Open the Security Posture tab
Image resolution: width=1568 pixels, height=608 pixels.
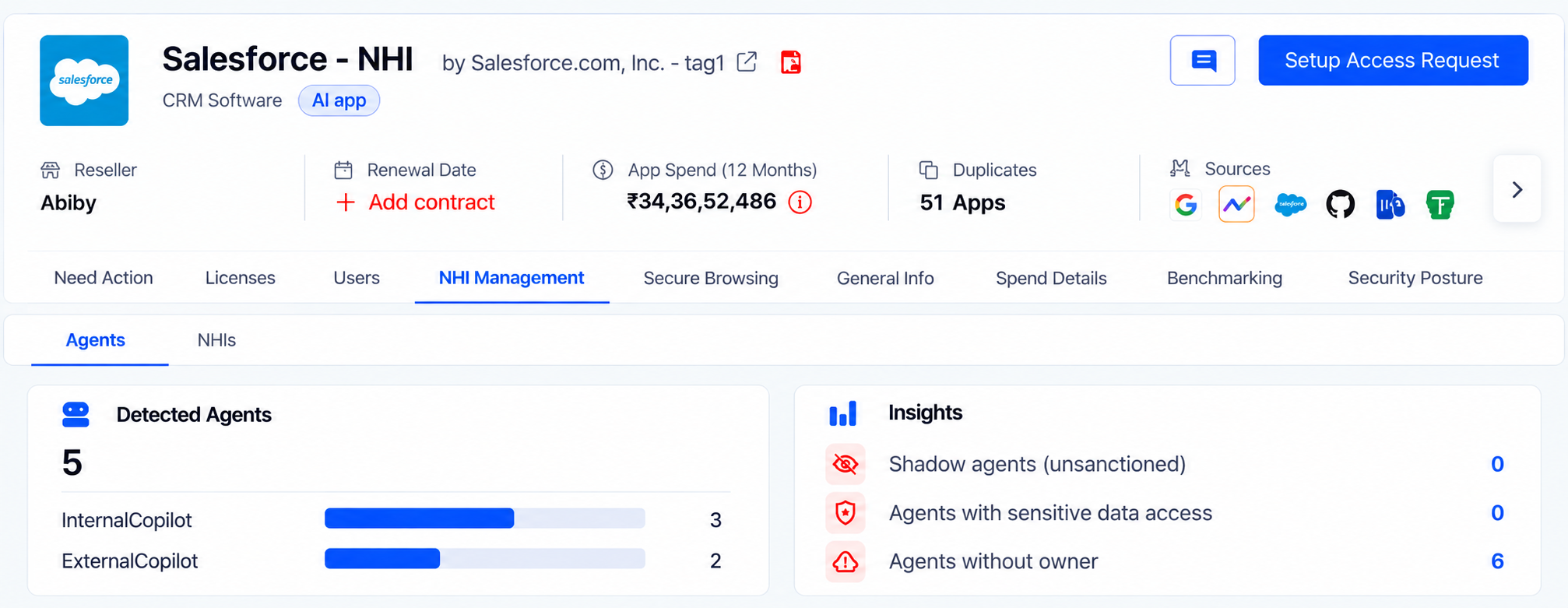point(1415,278)
